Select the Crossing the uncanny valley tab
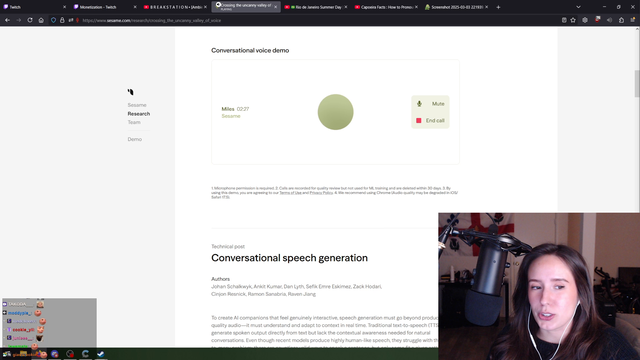Image resolution: width=640 pixels, height=360 pixels. pos(246,7)
